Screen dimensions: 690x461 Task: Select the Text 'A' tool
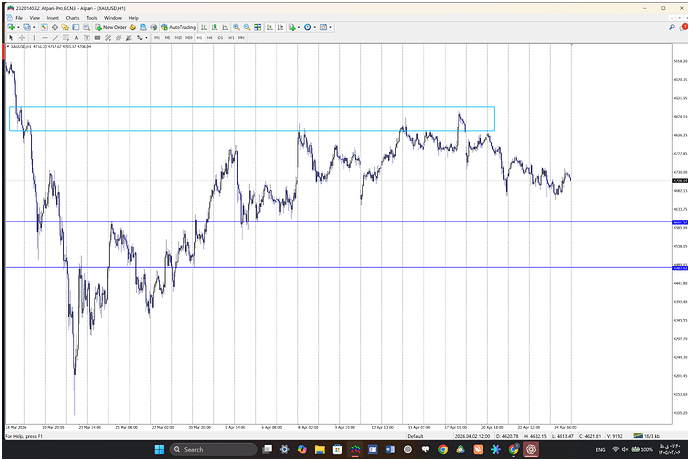tap(76, 38)
